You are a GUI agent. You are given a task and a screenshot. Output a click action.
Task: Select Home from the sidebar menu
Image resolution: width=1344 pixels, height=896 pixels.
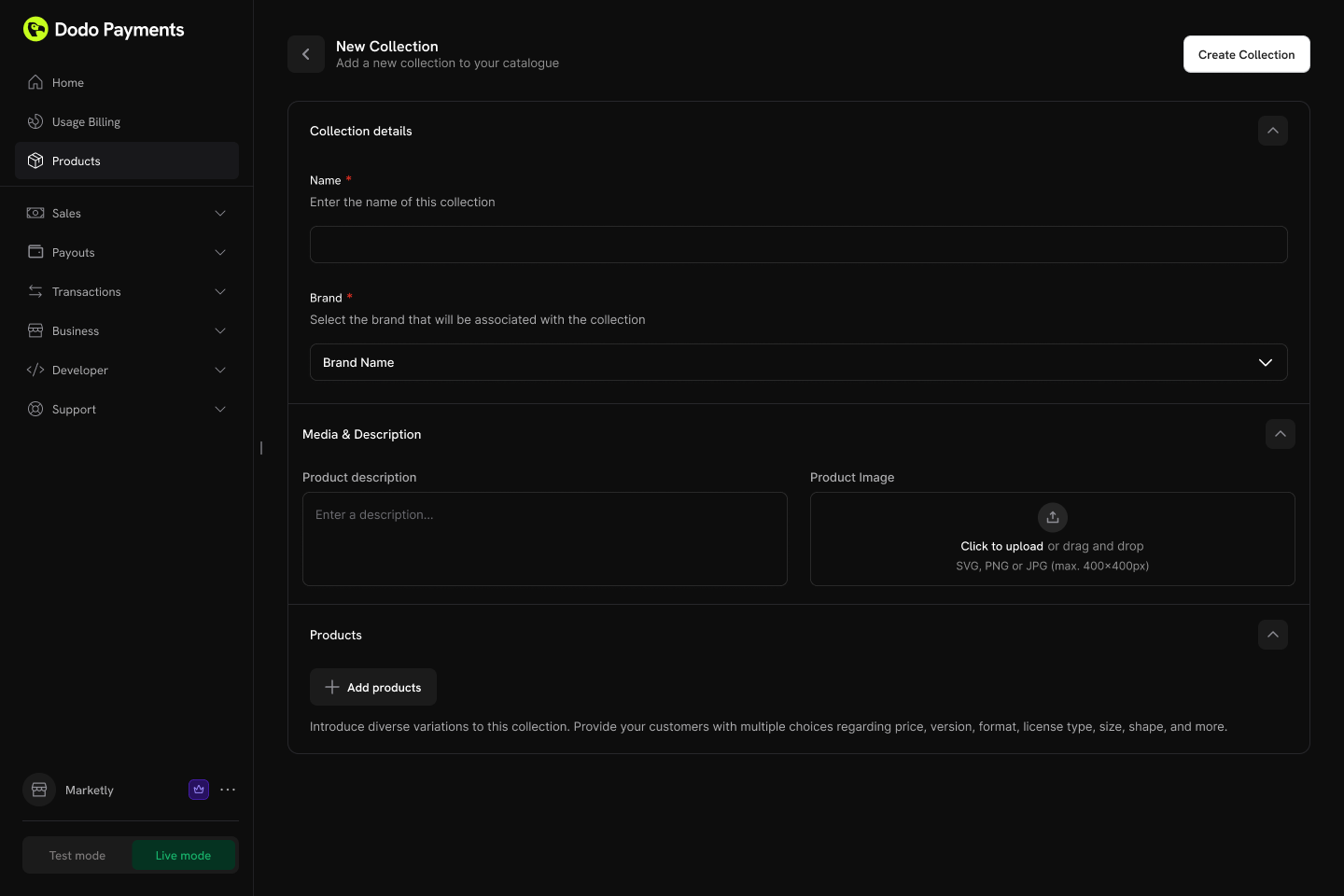click(67, 82)
